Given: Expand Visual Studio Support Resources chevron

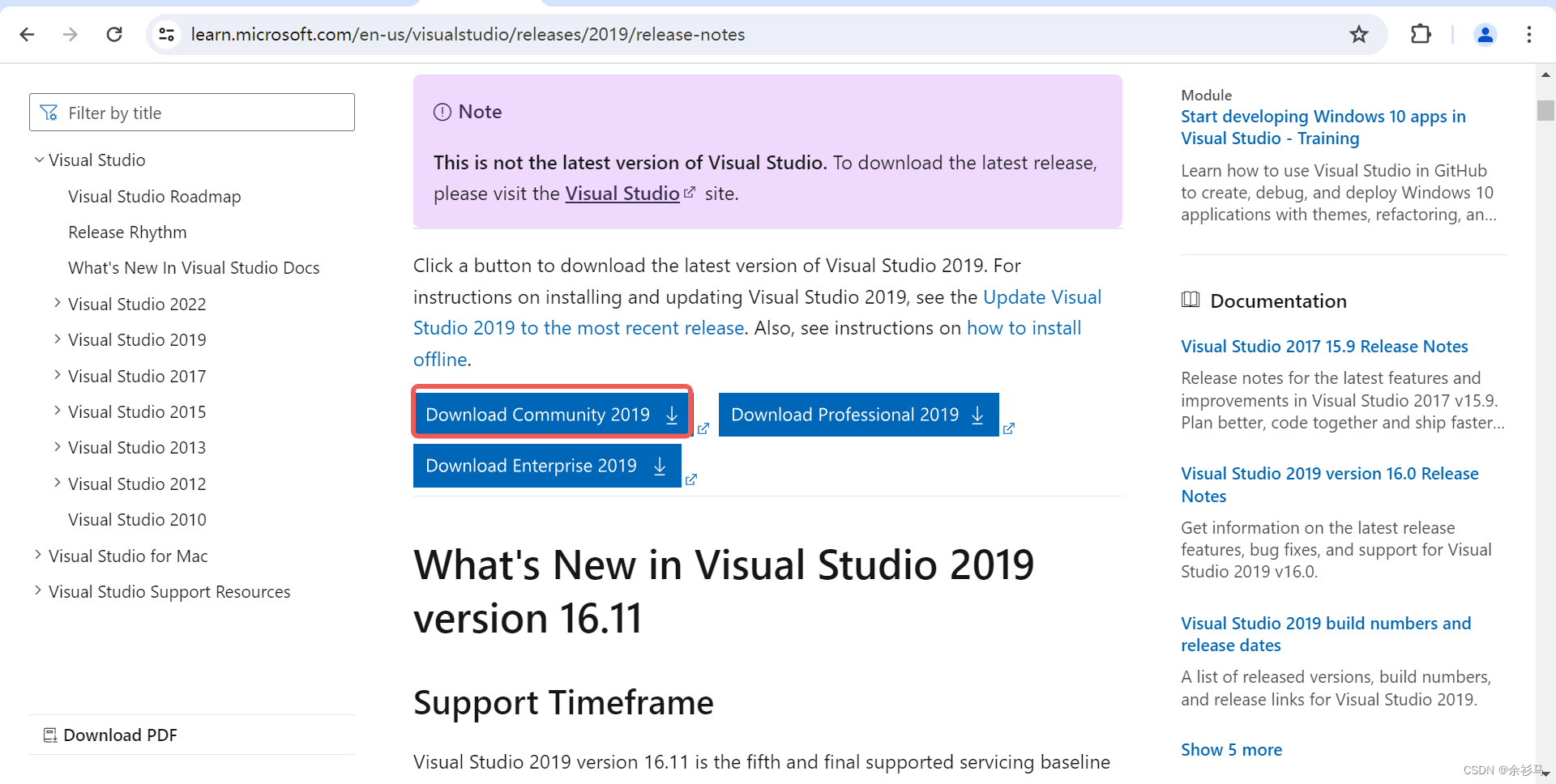Looking at the screenshot, I should [38, 590].
